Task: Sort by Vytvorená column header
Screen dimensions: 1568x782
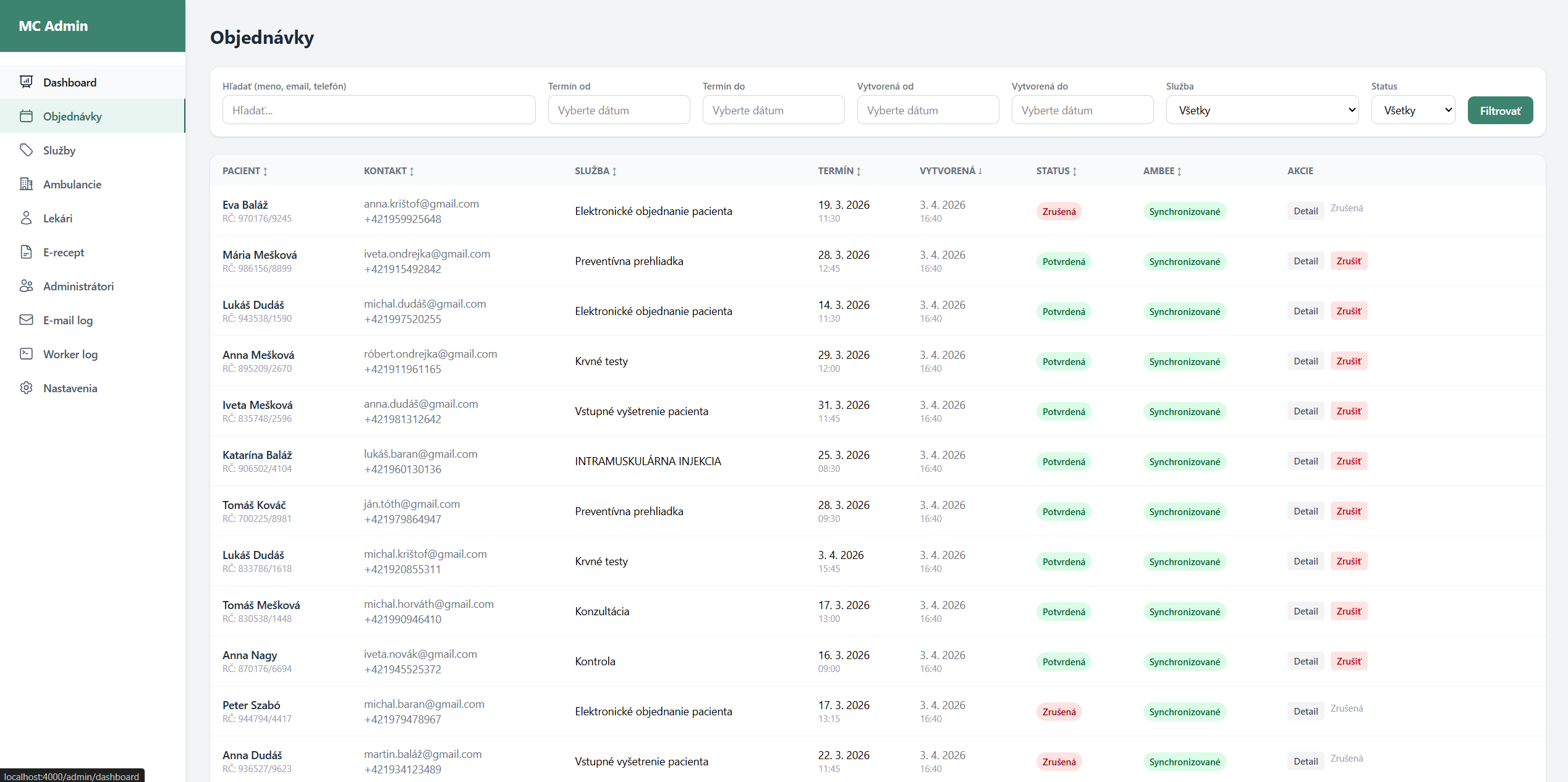Action: (950, 171)
